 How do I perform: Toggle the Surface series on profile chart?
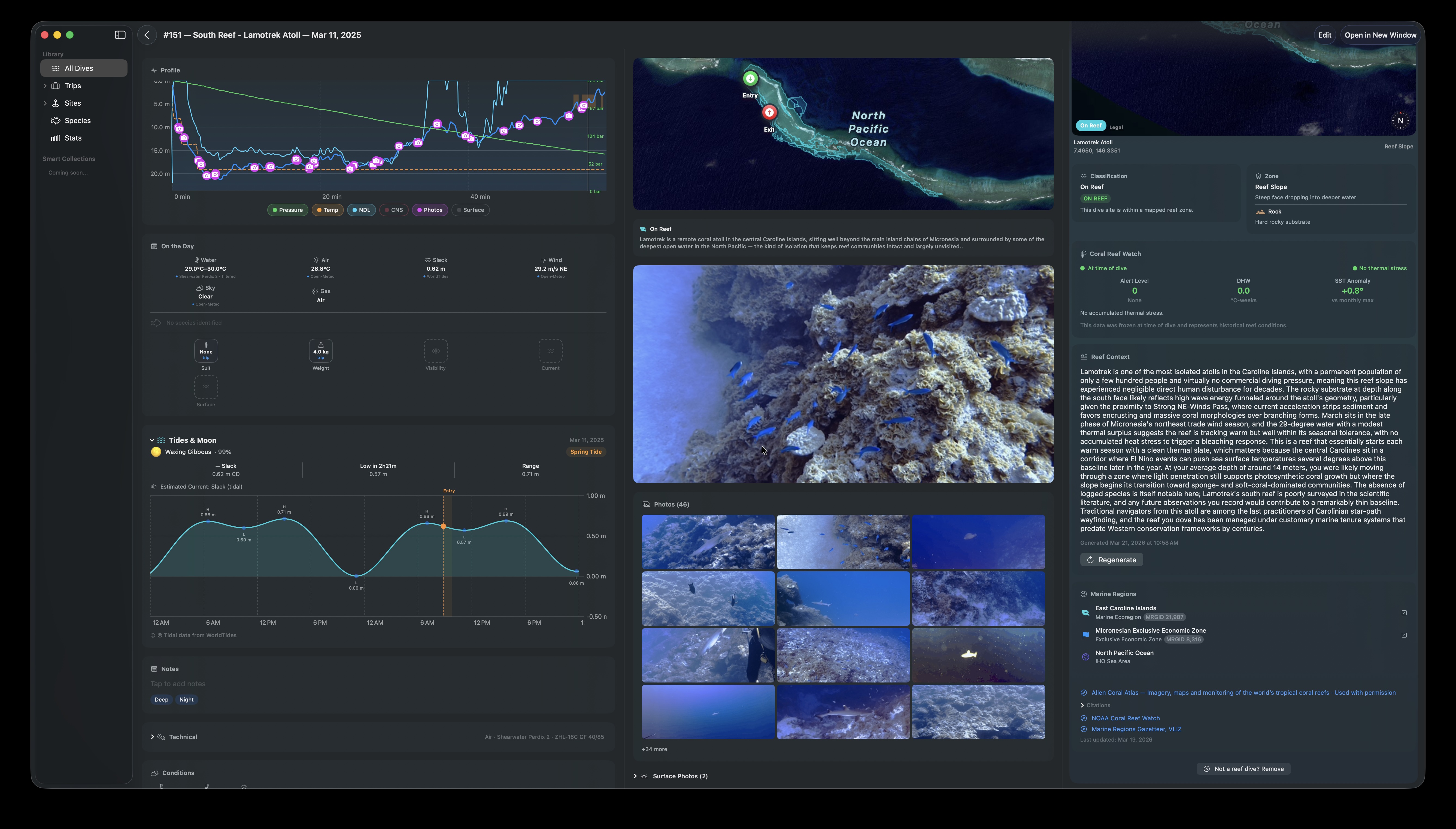tap(470, 210)
